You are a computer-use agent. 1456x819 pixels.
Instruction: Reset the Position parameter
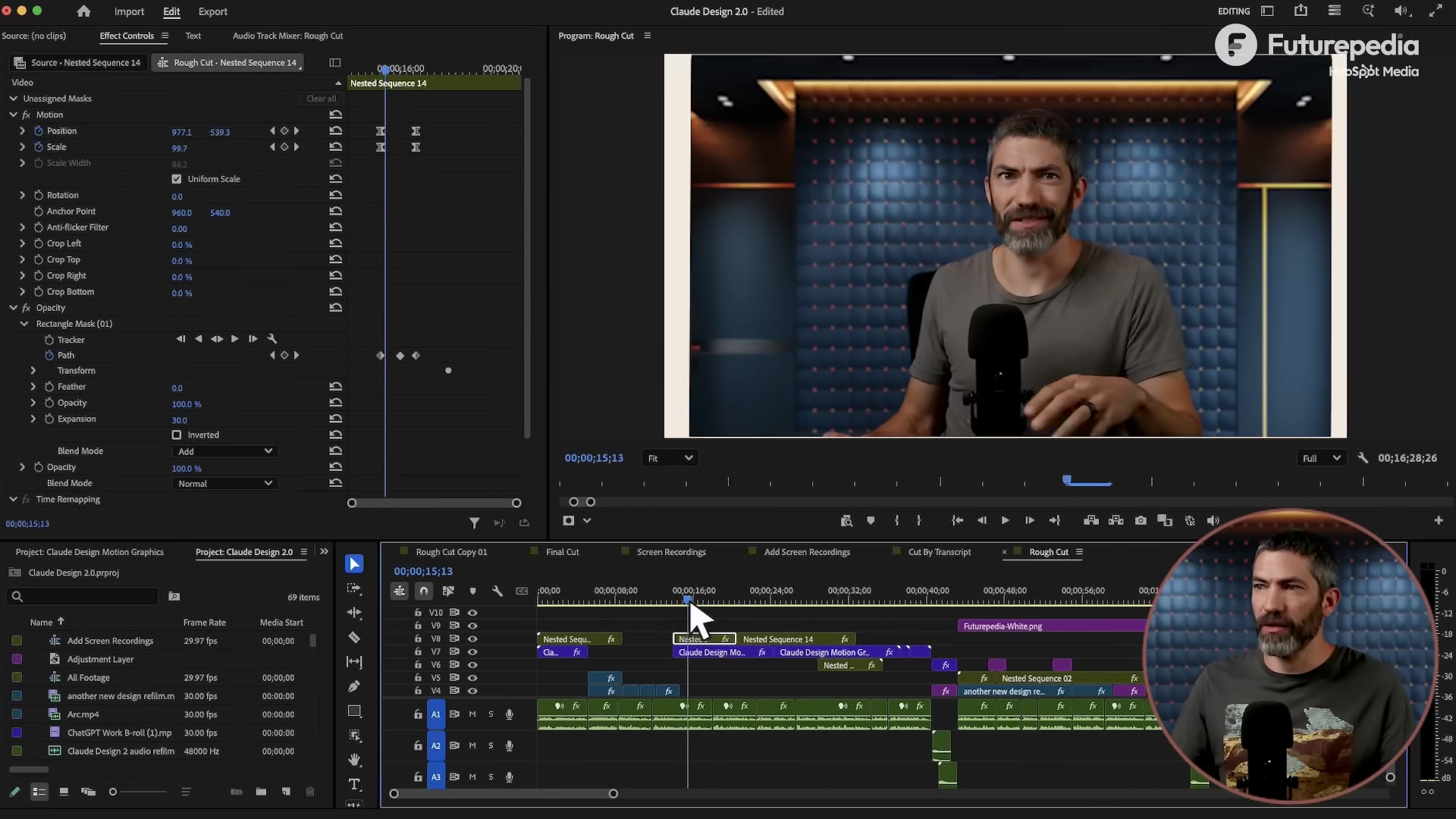(x=335, y=131)
